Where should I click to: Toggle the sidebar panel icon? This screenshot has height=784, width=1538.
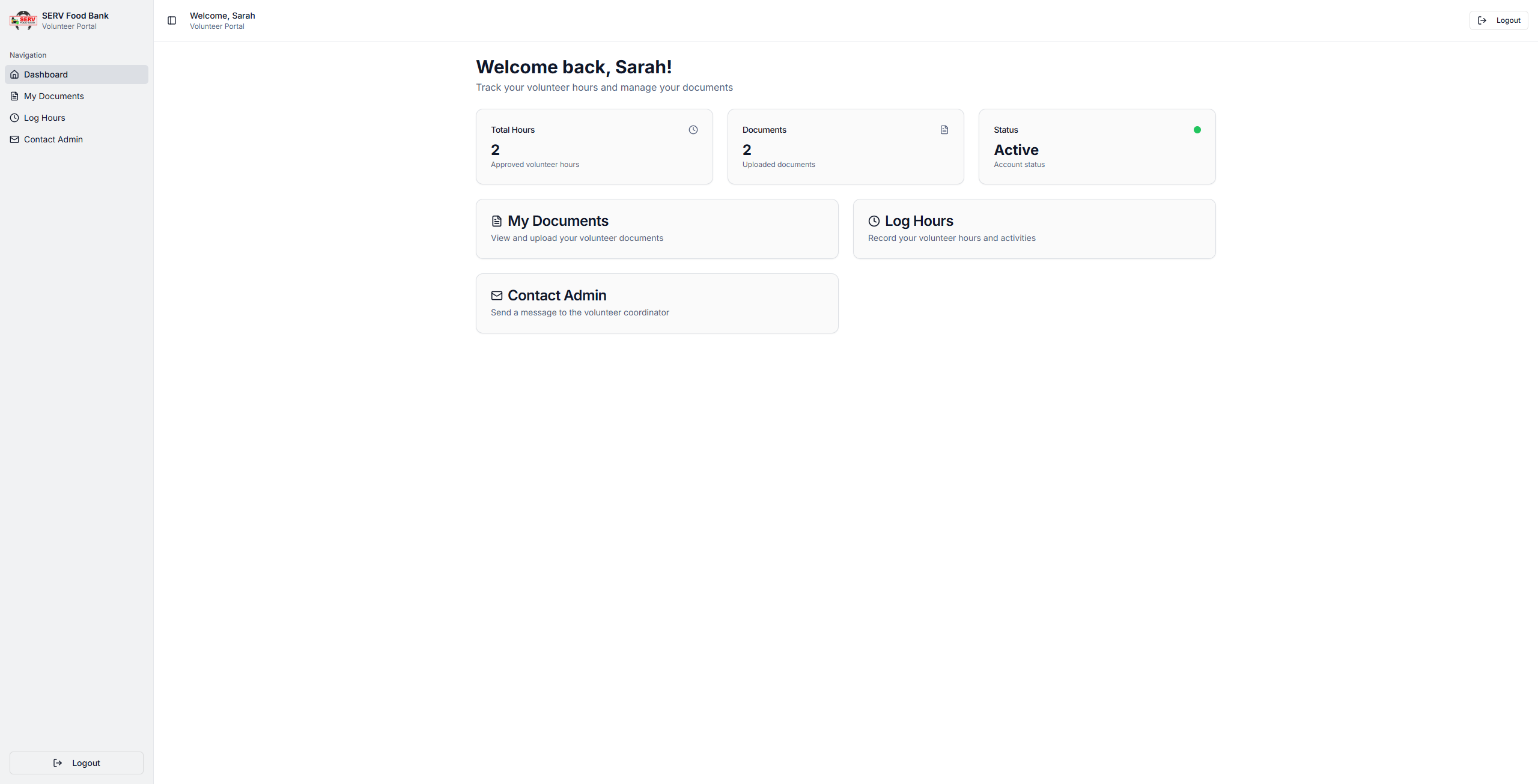tap(172, 20)
